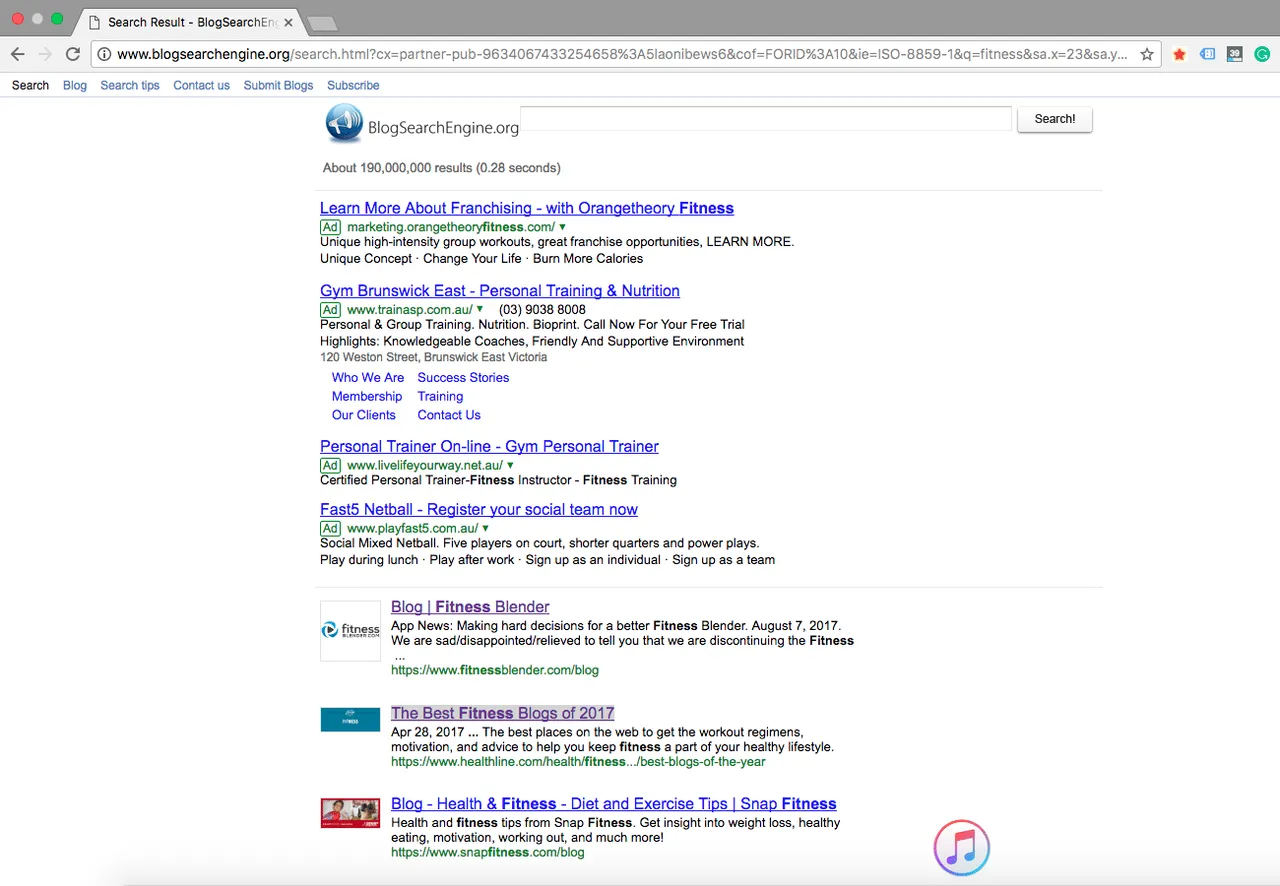Open Fast5 Netball ad link
The width and height of the screenshot is (1280, 886).
click(x=479, y=510)
